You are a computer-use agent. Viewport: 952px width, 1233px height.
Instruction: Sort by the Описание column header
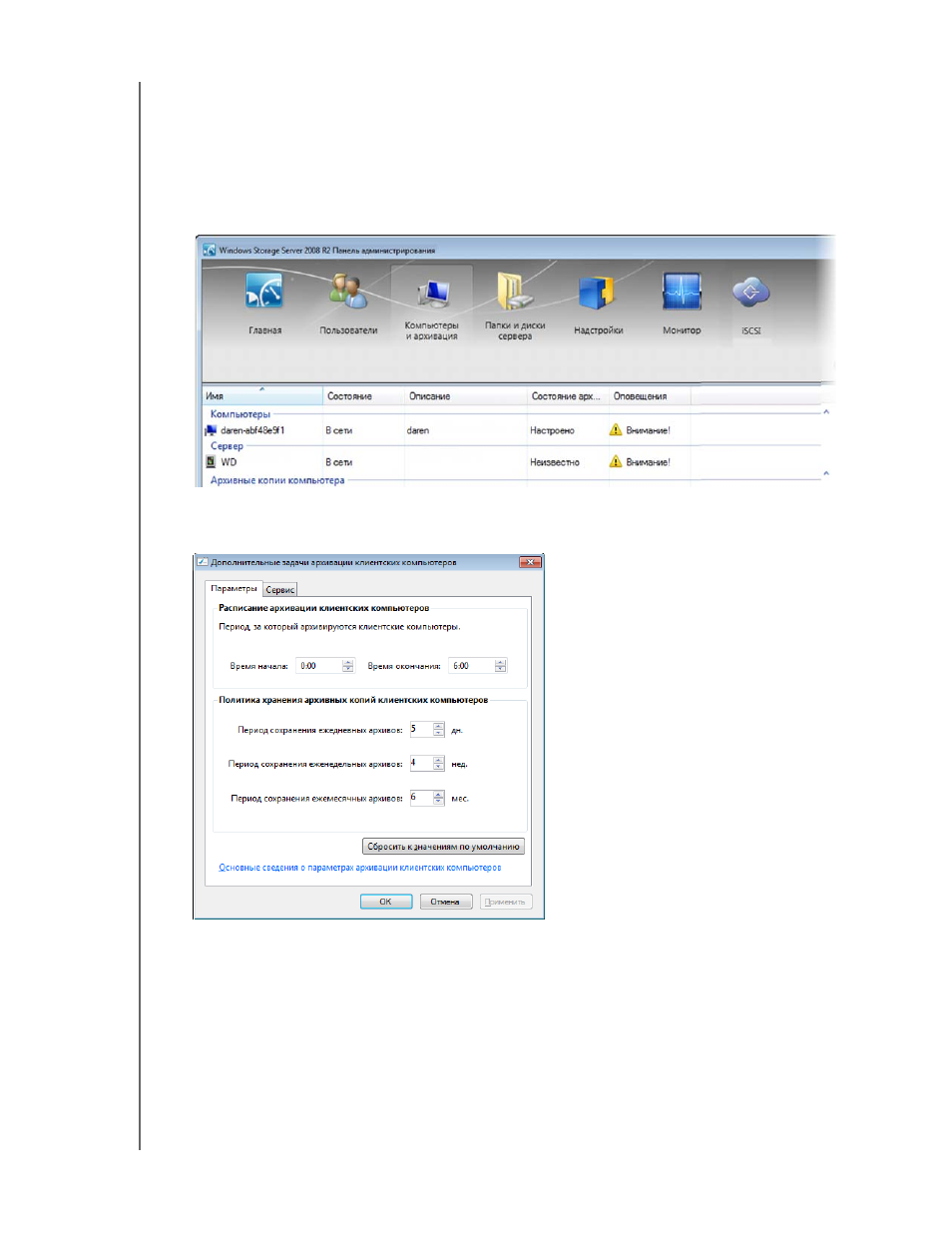coord(466,396)
